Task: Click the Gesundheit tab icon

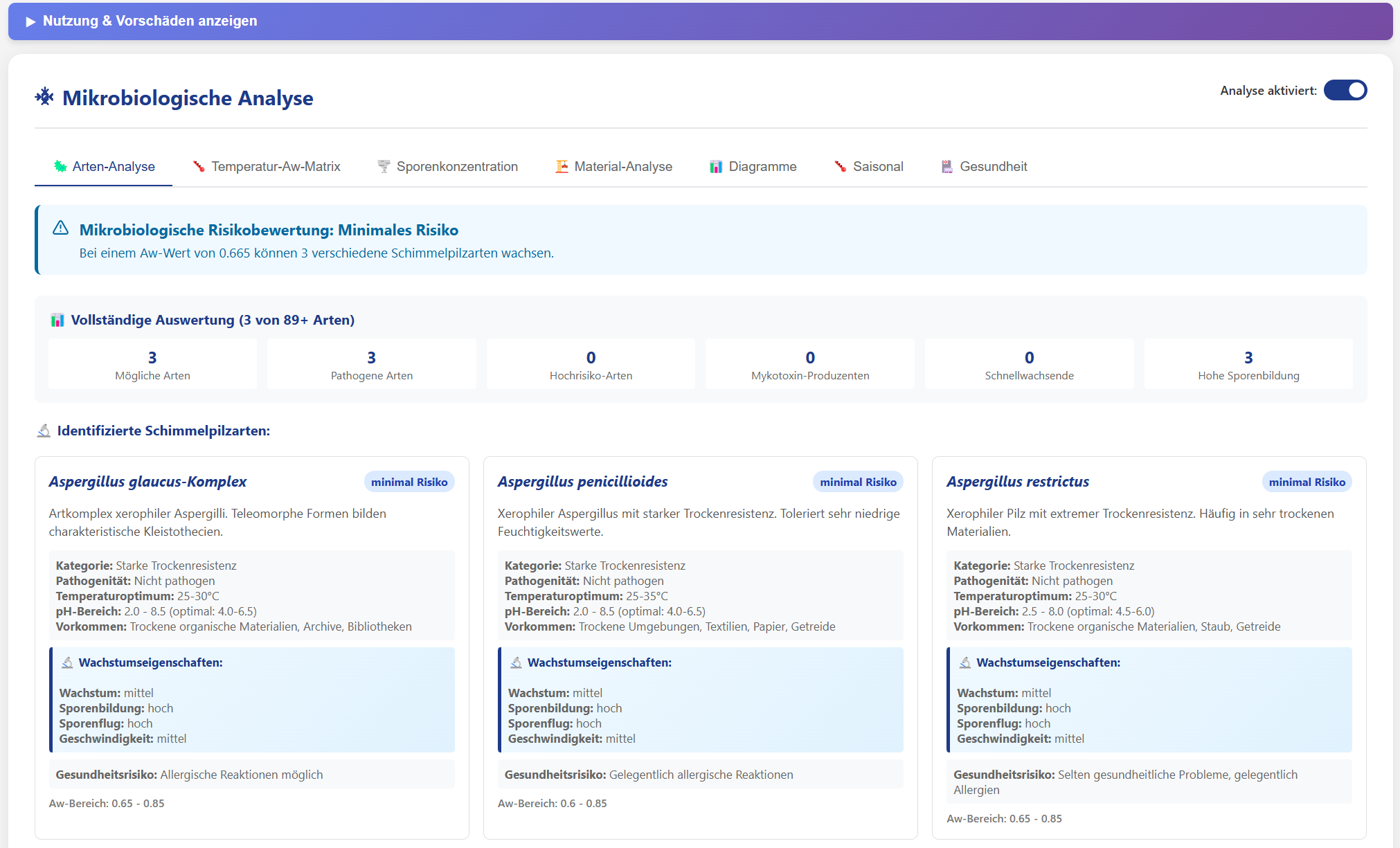Action: [x=946, y=166]
